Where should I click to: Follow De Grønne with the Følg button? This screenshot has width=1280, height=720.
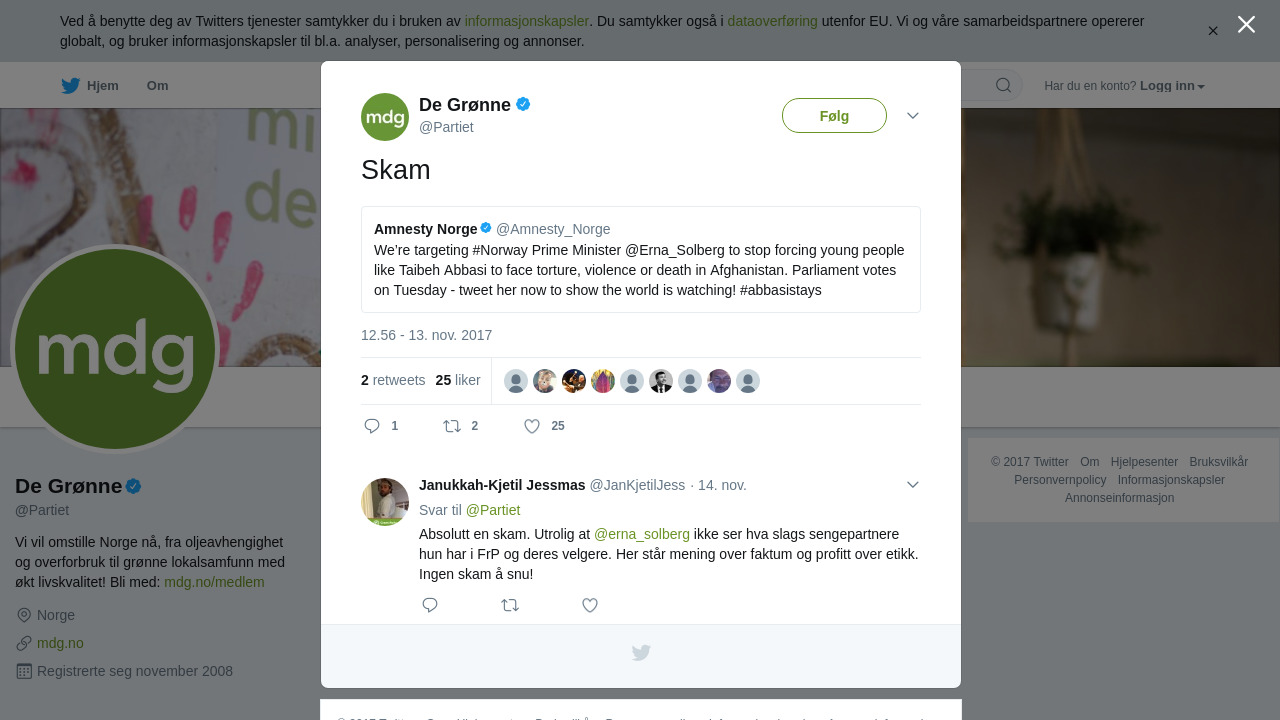click(834, 116)
